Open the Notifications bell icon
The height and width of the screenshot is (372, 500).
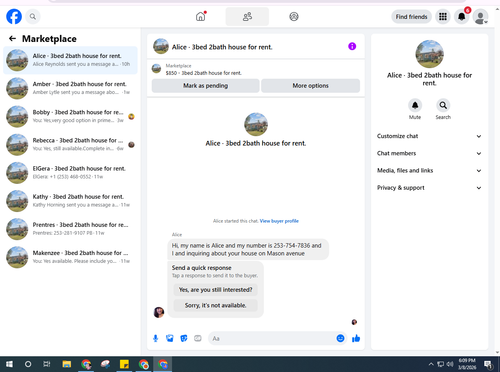[461, 16]
